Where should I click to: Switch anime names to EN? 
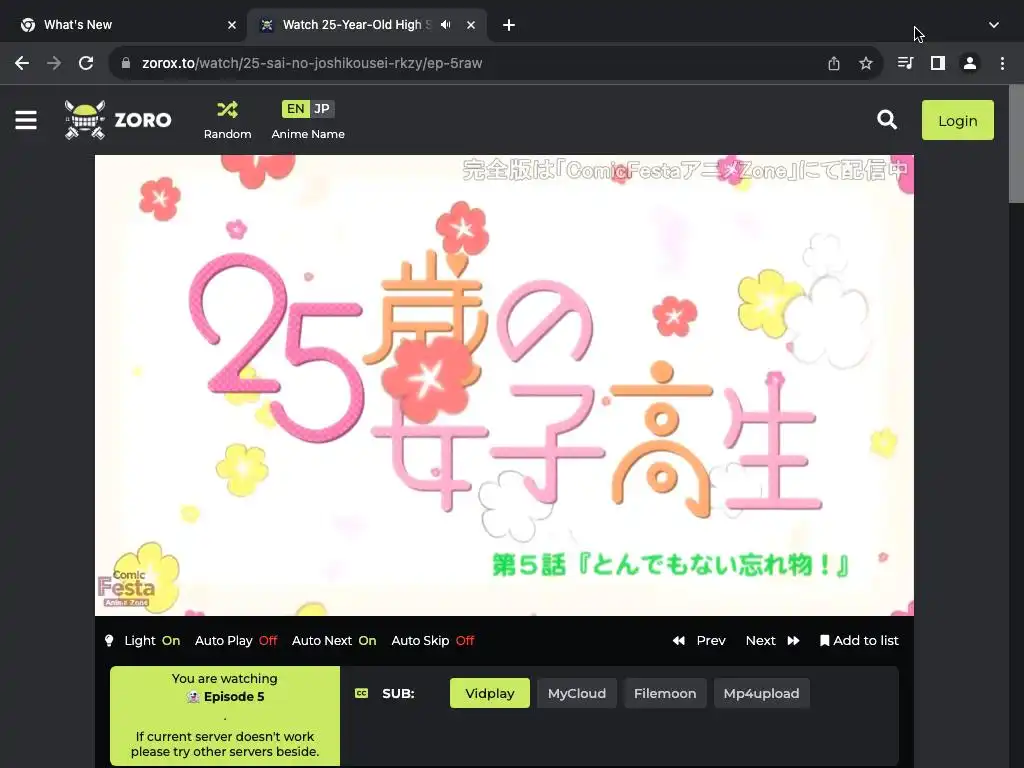pos(295,109)
